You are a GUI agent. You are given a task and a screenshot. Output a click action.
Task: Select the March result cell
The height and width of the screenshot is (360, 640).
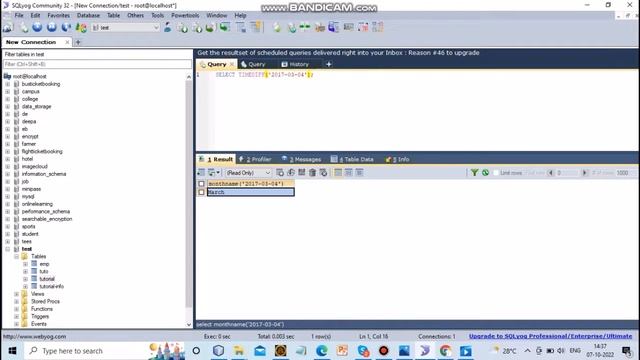(x=251, y=192)
